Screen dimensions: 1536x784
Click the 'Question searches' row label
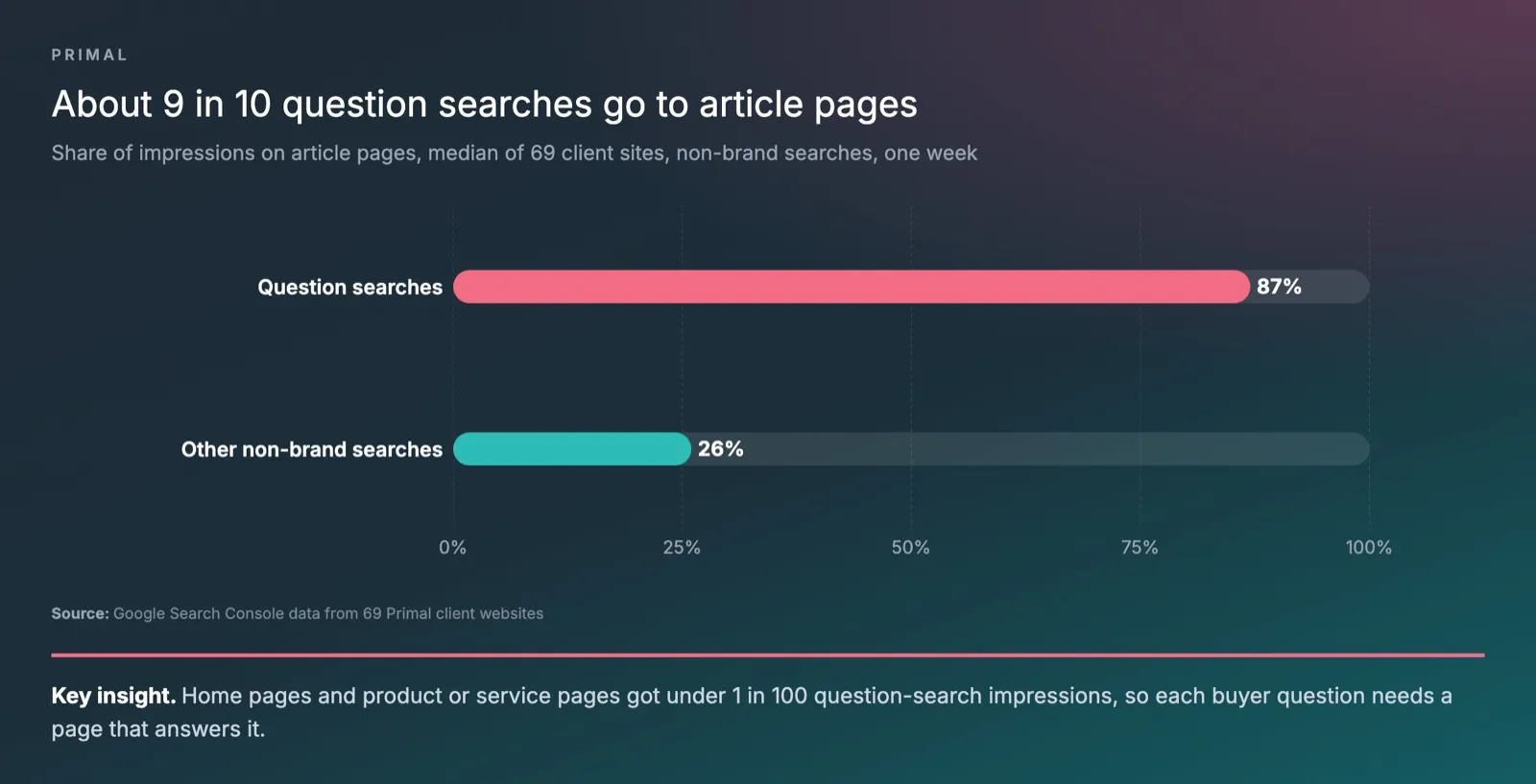pyautogui.click(x=349, y=287)
